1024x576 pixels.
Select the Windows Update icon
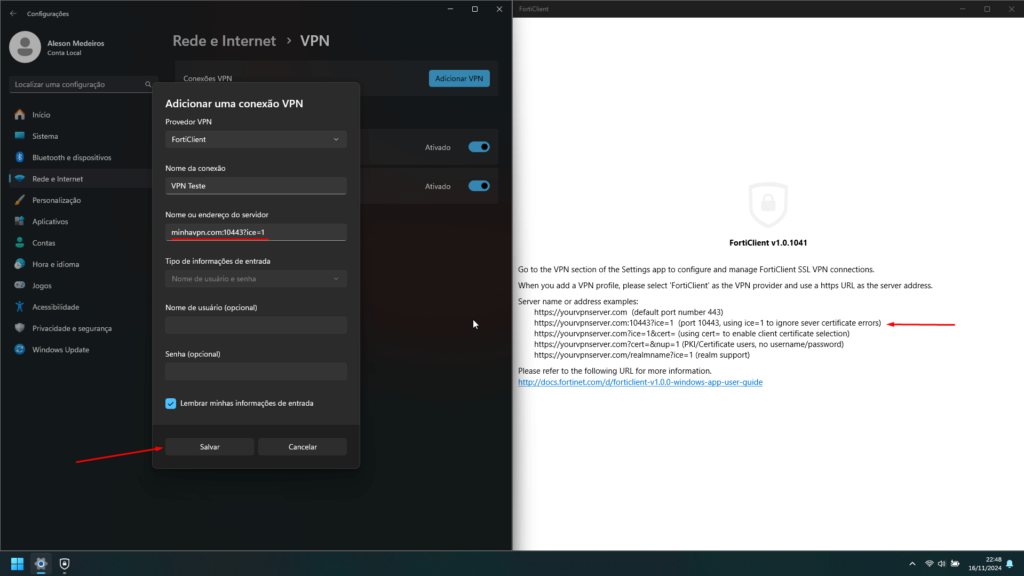20,349
